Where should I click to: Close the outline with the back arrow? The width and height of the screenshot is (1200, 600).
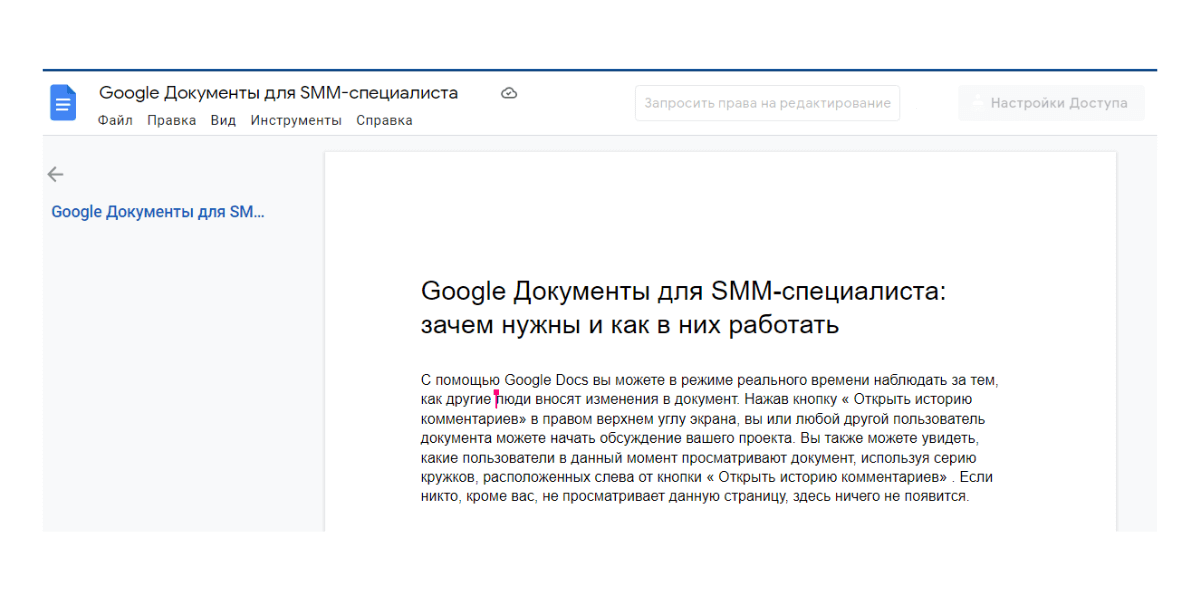55,174
